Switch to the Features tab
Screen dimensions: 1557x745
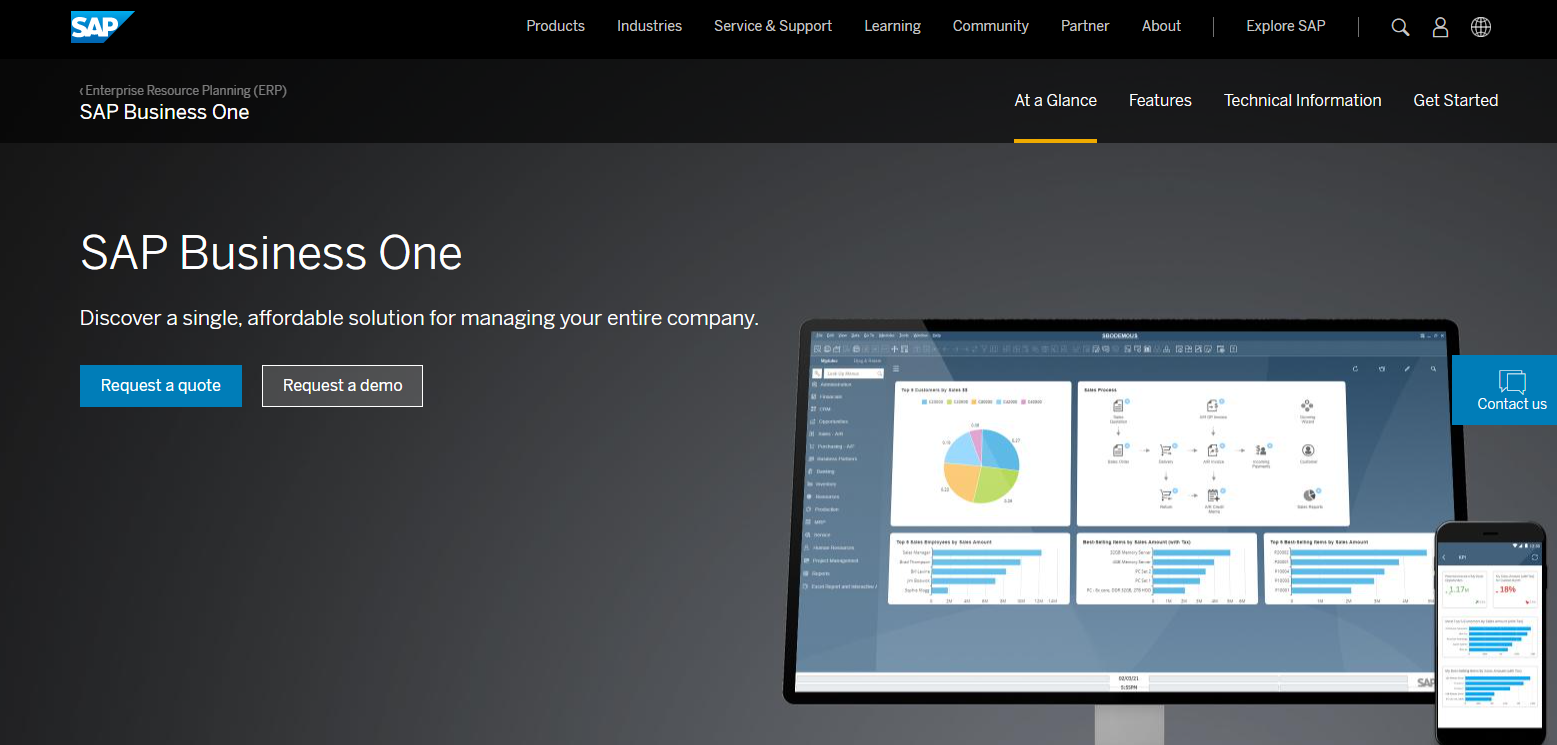[1160, 100]
